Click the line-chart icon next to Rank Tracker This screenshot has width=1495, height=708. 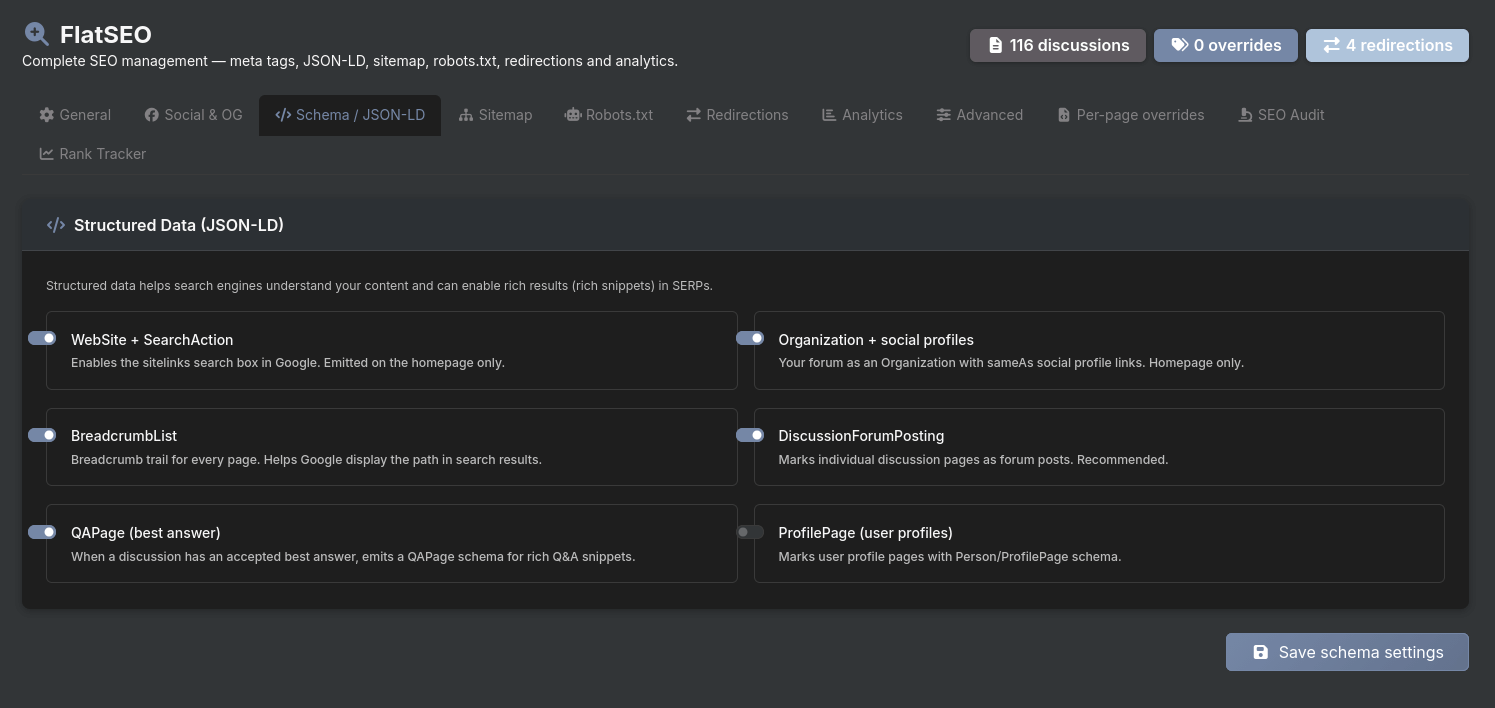46,153
